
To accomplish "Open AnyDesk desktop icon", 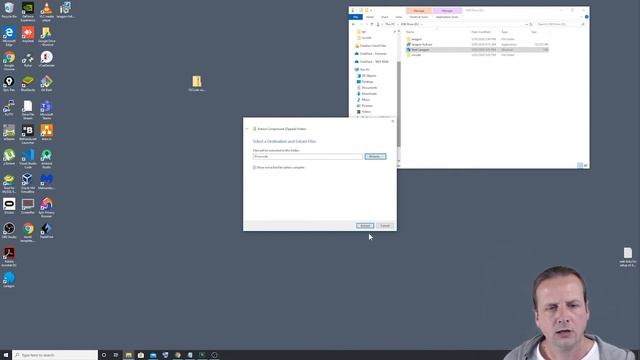I will click(x=28, y=35).
